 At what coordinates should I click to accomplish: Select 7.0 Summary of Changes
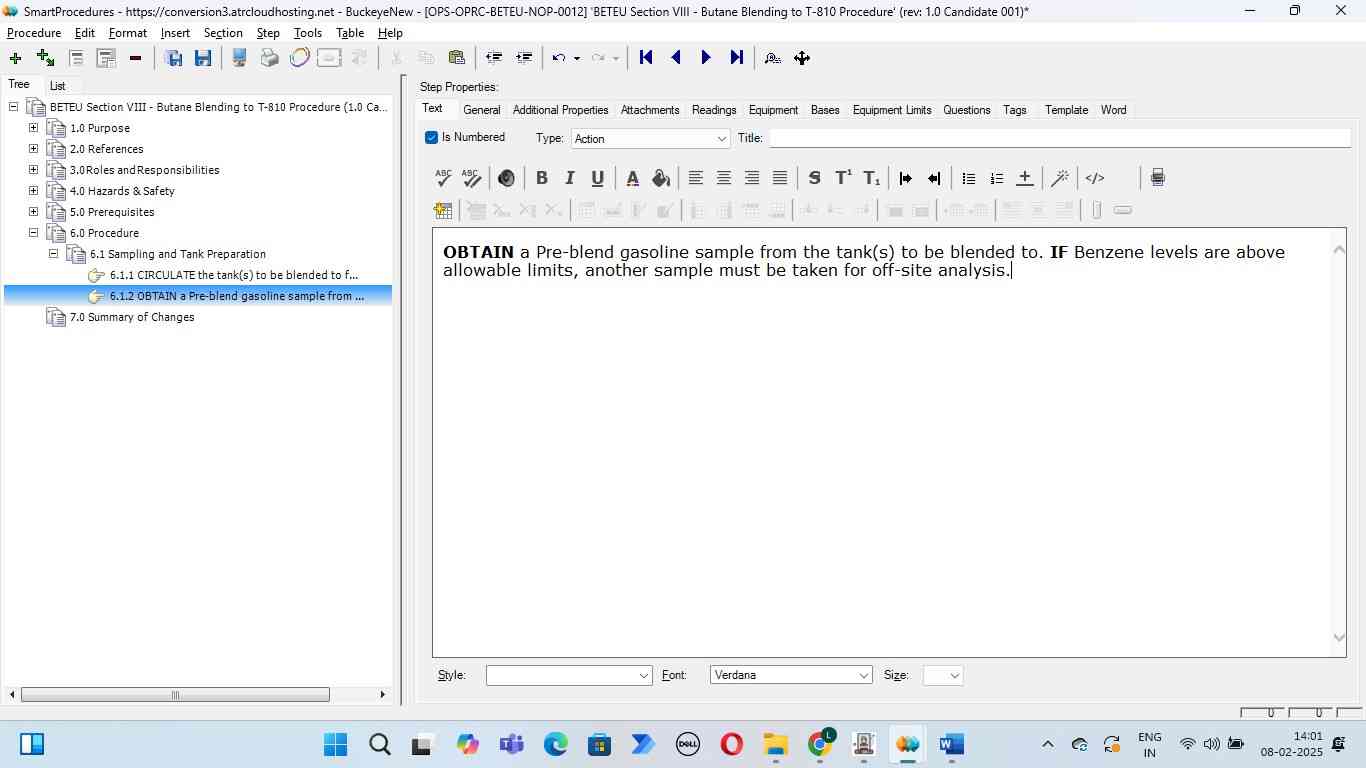[x=132, y=317]
